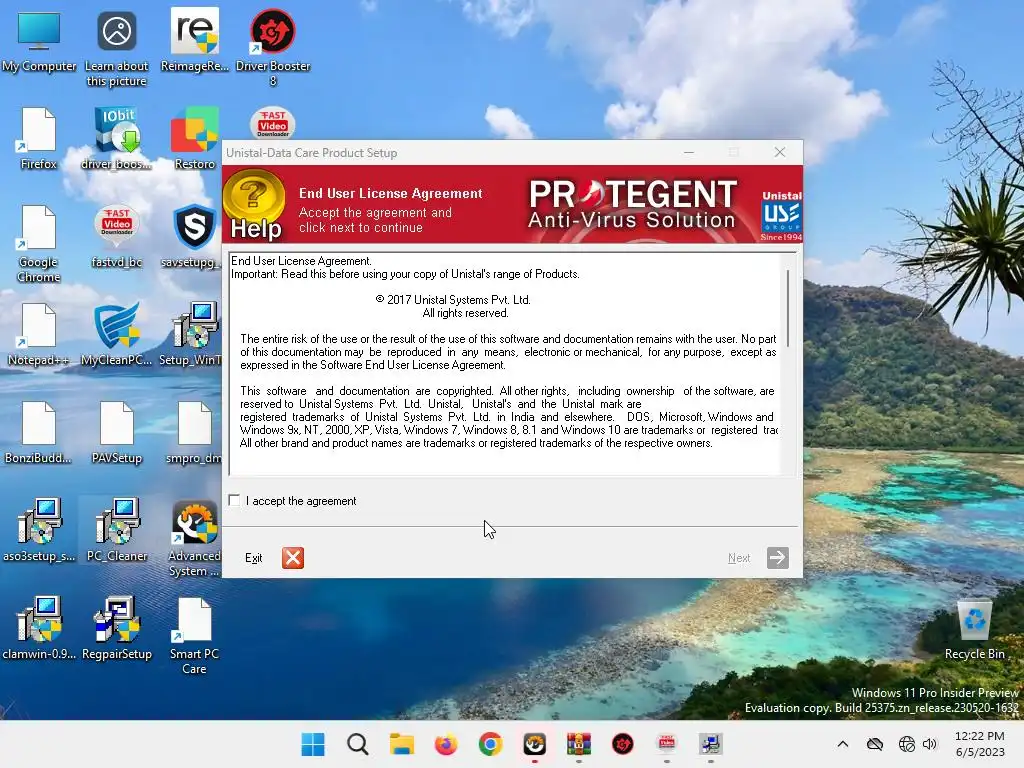Select the ReimageRe... desktop icon

195,42
